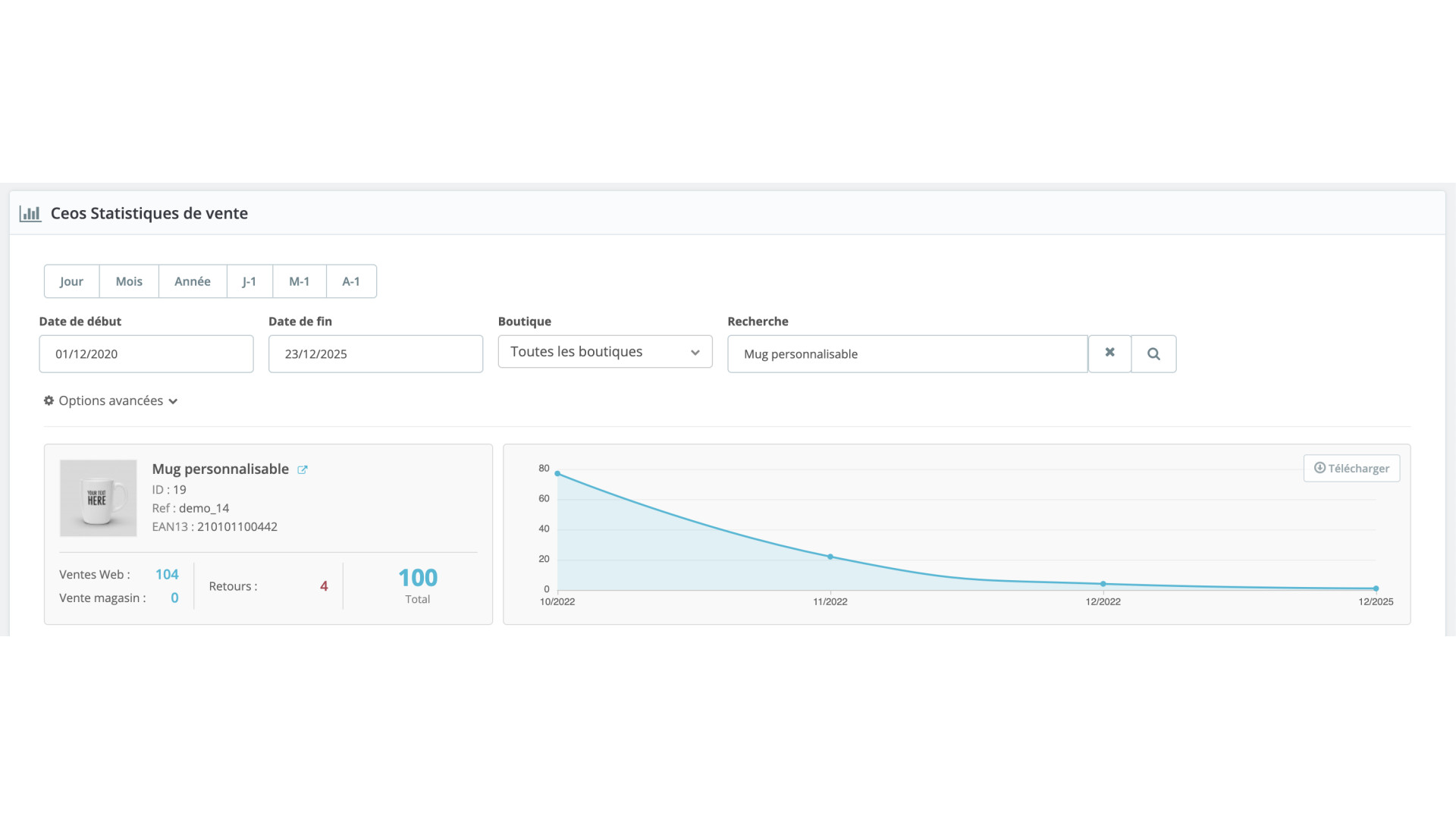
Task: Expand the Options avancées section
Action: coord(110,400)
